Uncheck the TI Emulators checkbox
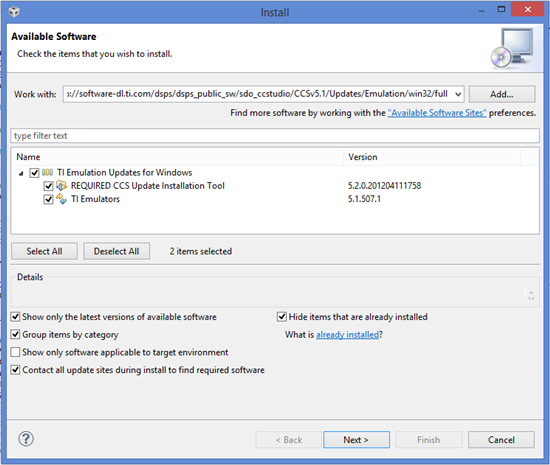 (x=48, y=199)
